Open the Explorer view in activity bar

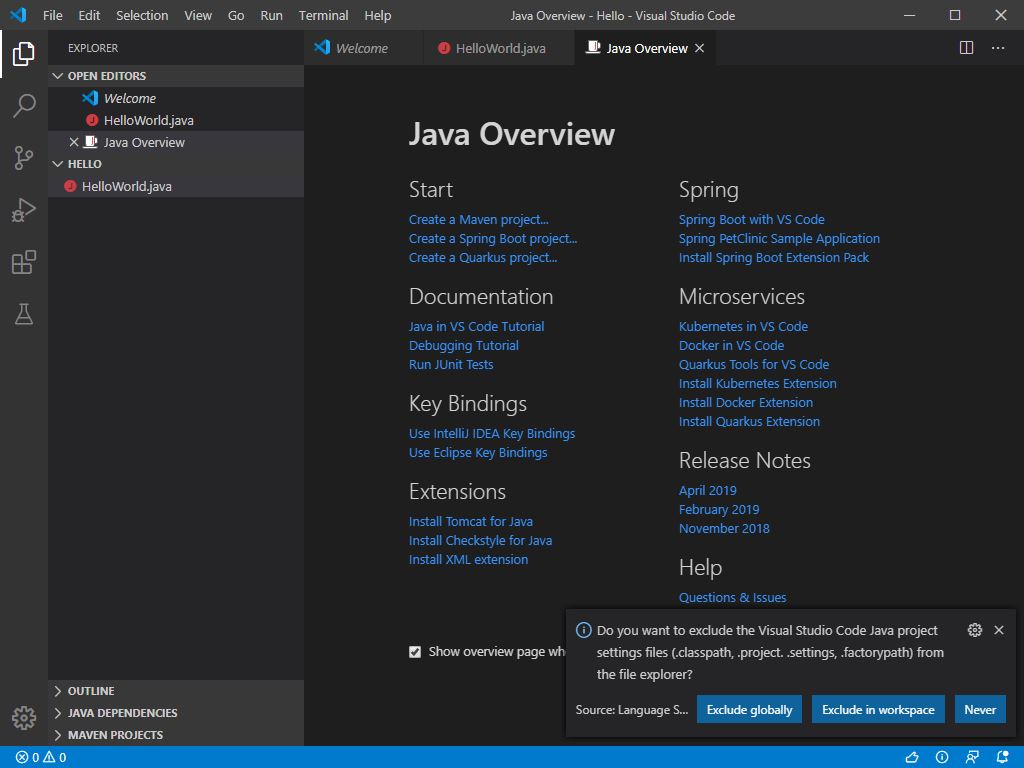pyautogui.click(x=24, y=54)
